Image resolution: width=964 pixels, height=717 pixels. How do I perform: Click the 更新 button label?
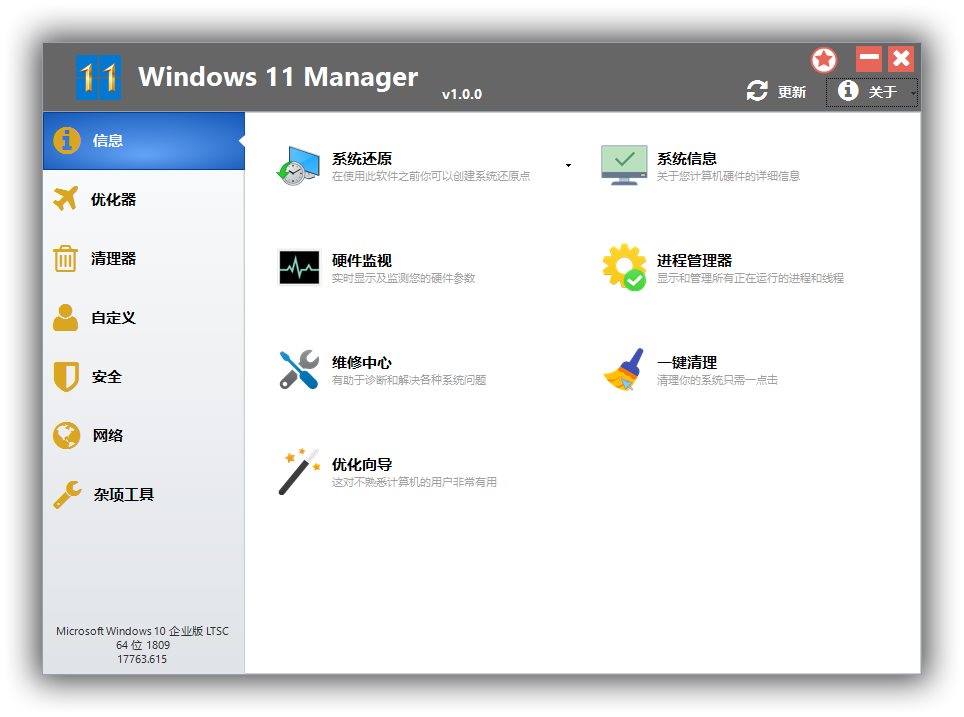(x=792, y=92)
